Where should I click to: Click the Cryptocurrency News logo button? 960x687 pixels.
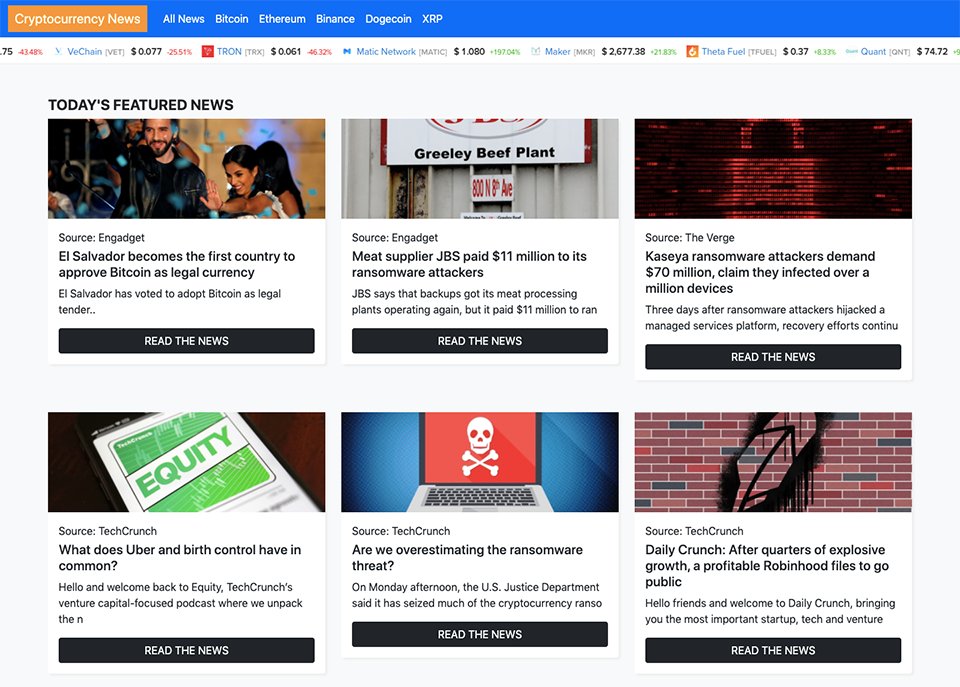(78, 19)
